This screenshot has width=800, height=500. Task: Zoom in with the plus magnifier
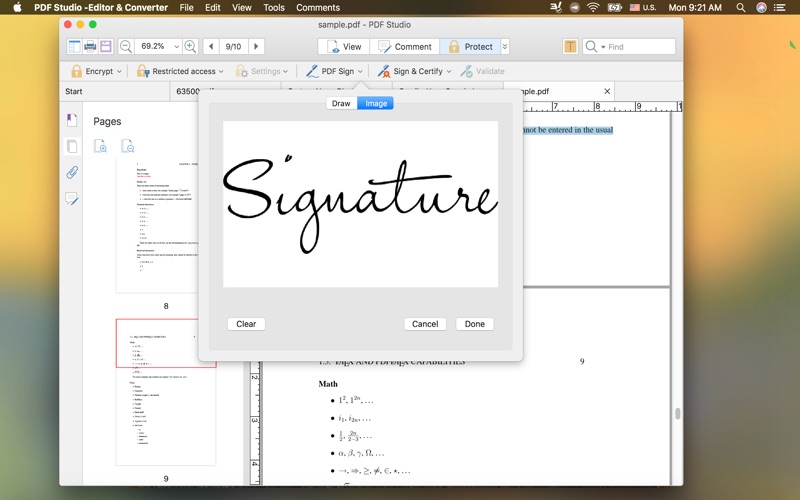pos(190,46)
